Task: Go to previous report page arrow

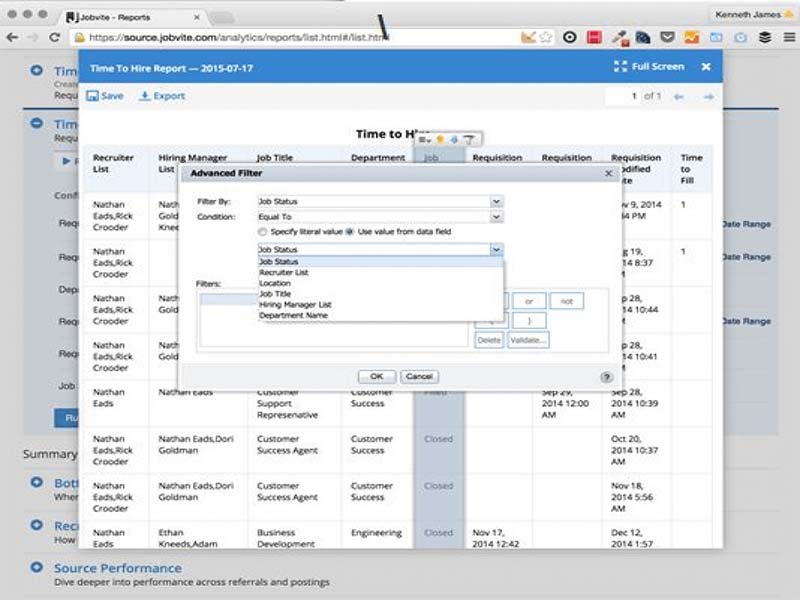Action: pyautogui.click(x=679, y=97)
